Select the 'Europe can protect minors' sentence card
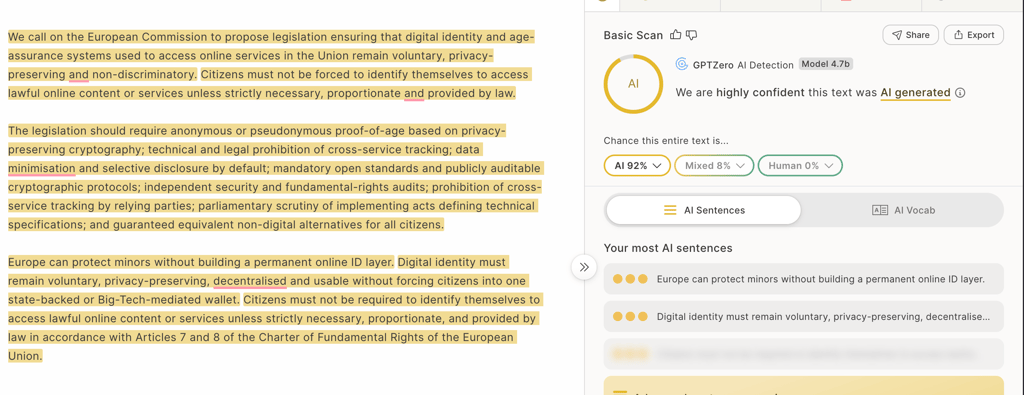Viewport: 1024px width, 395px height. (x=803, y=279)
